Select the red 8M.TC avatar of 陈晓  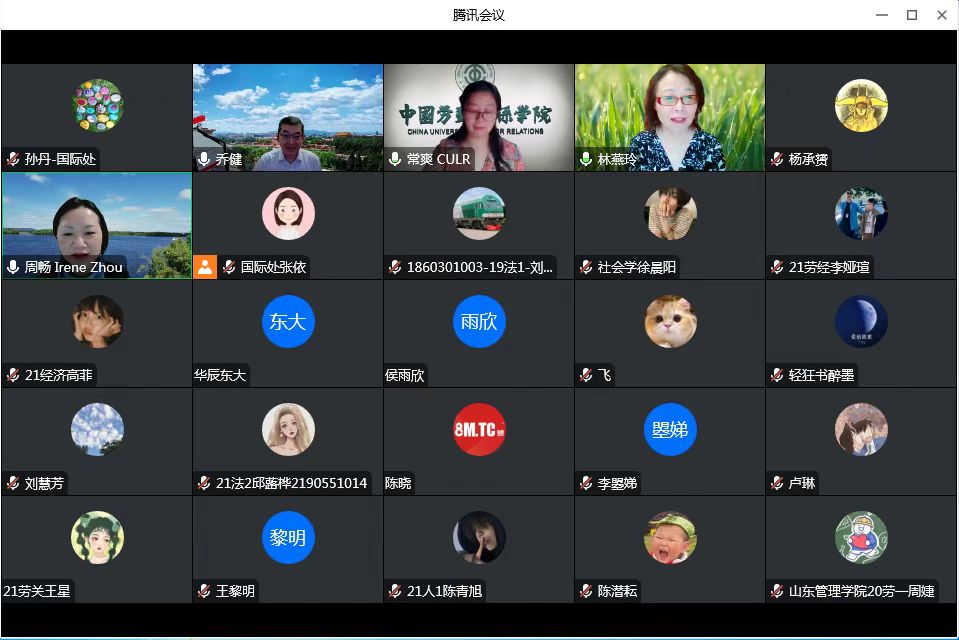click(x=479, y=429)
